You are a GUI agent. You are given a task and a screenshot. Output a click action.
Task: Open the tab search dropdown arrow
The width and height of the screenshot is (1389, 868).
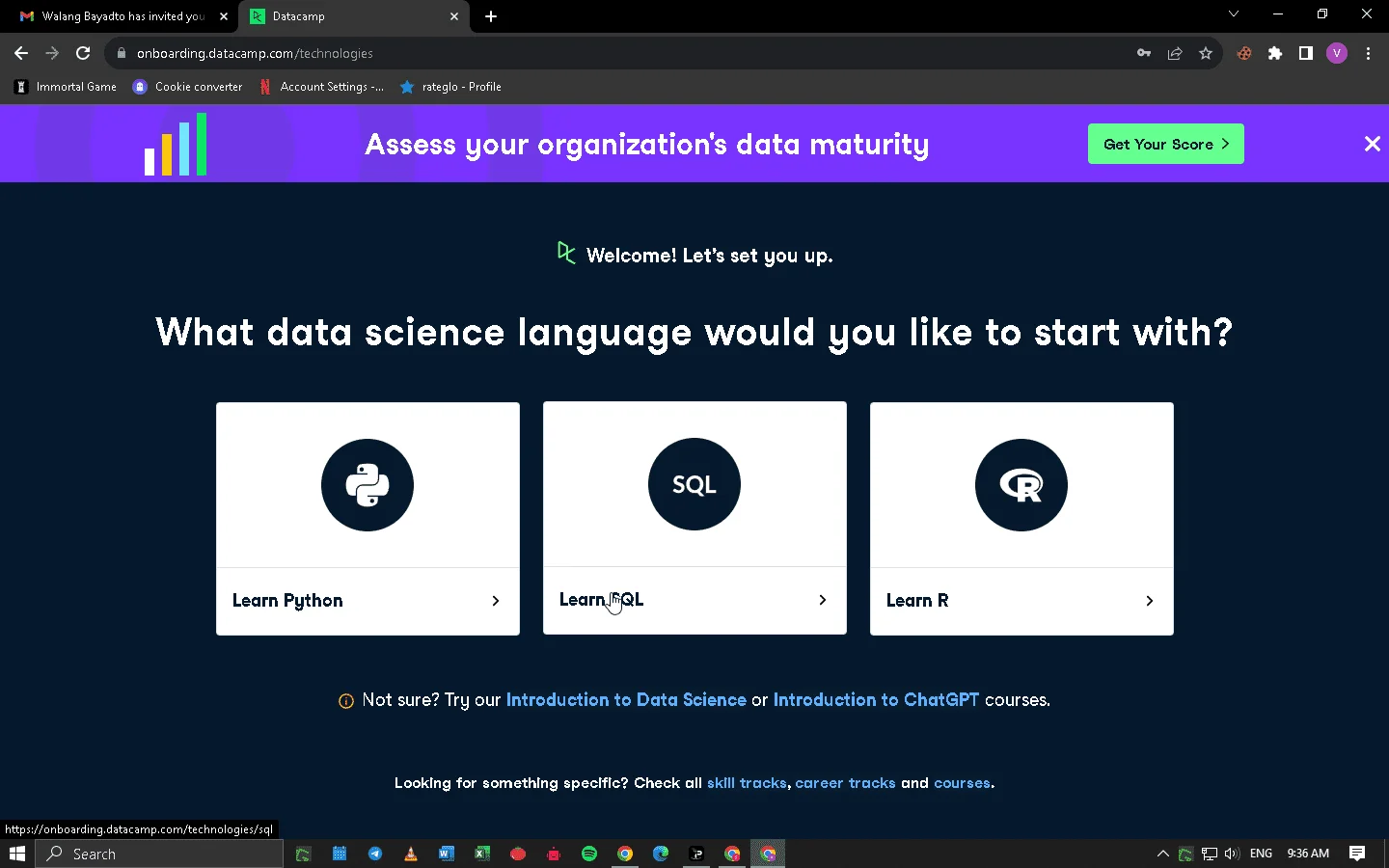[1233, 14]
